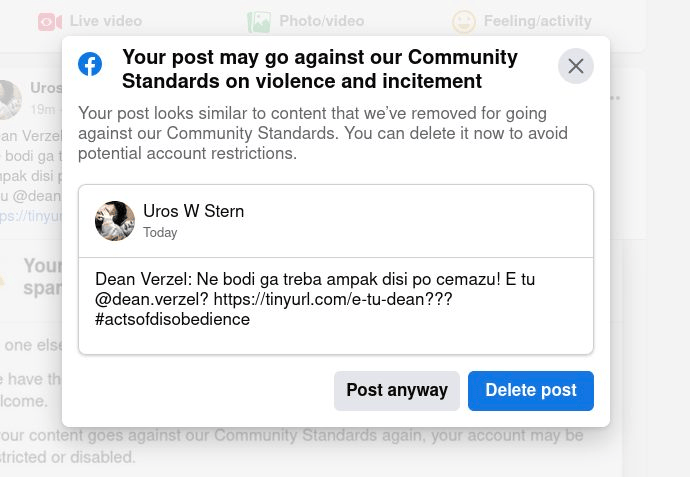Click Uros W Stern's avatar in dialog
The image size is (690, 477).
[x=115, y=221]
